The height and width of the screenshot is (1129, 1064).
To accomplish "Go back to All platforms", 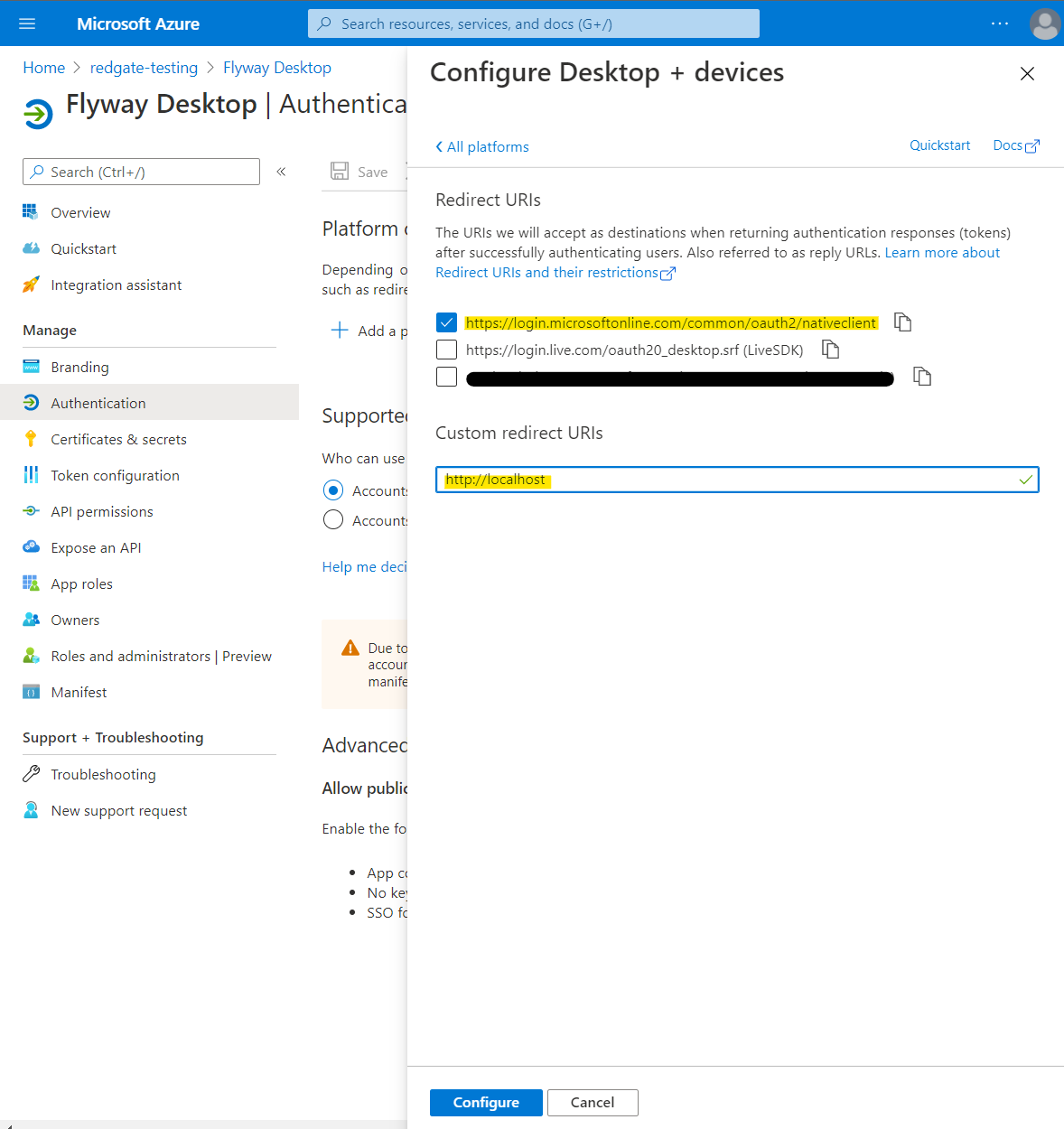I will [482, 147].
